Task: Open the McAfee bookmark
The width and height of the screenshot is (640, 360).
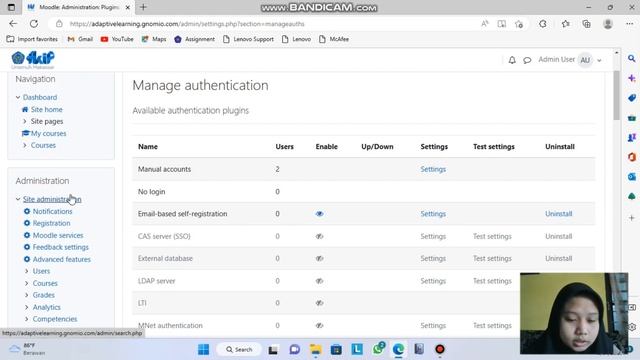Action: (x=334, y=39)
